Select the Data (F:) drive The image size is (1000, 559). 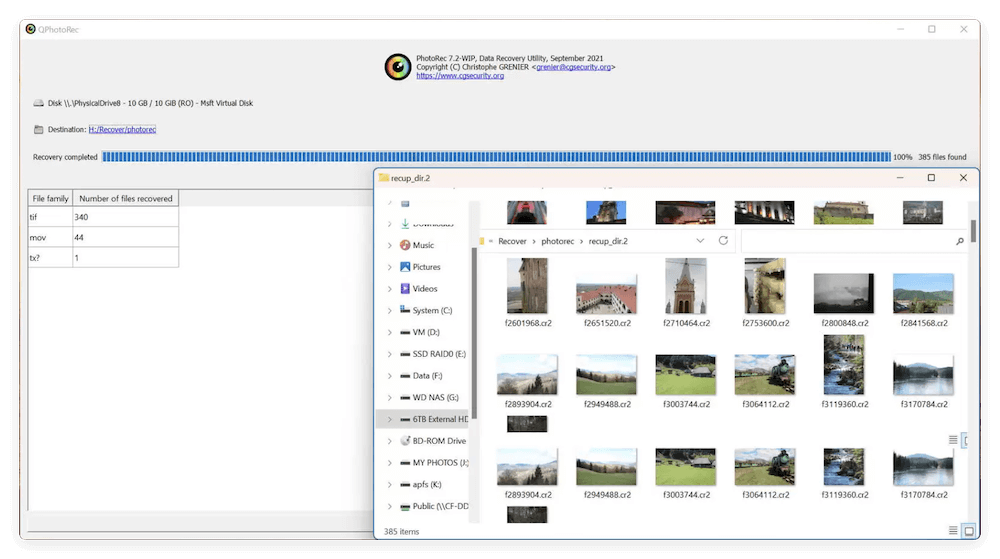pos(420,375)
